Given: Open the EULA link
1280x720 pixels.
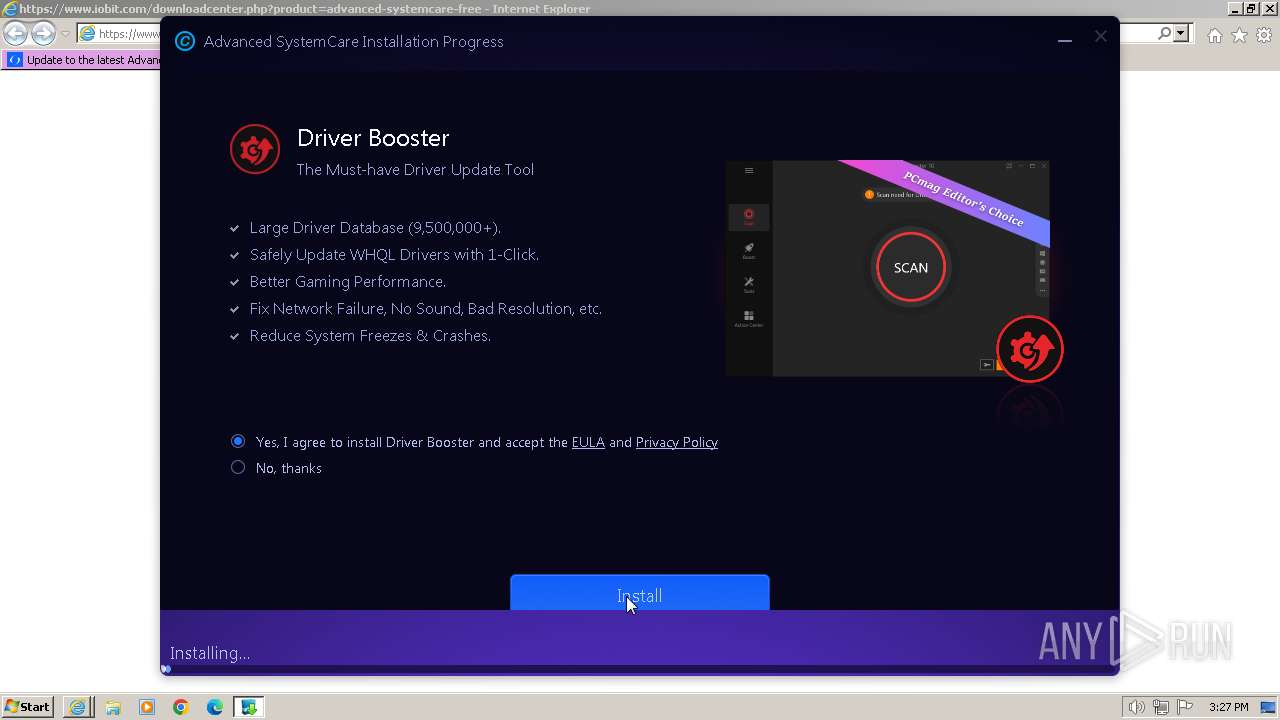Looking at the screenshot, I should click(x=588, y=442).
